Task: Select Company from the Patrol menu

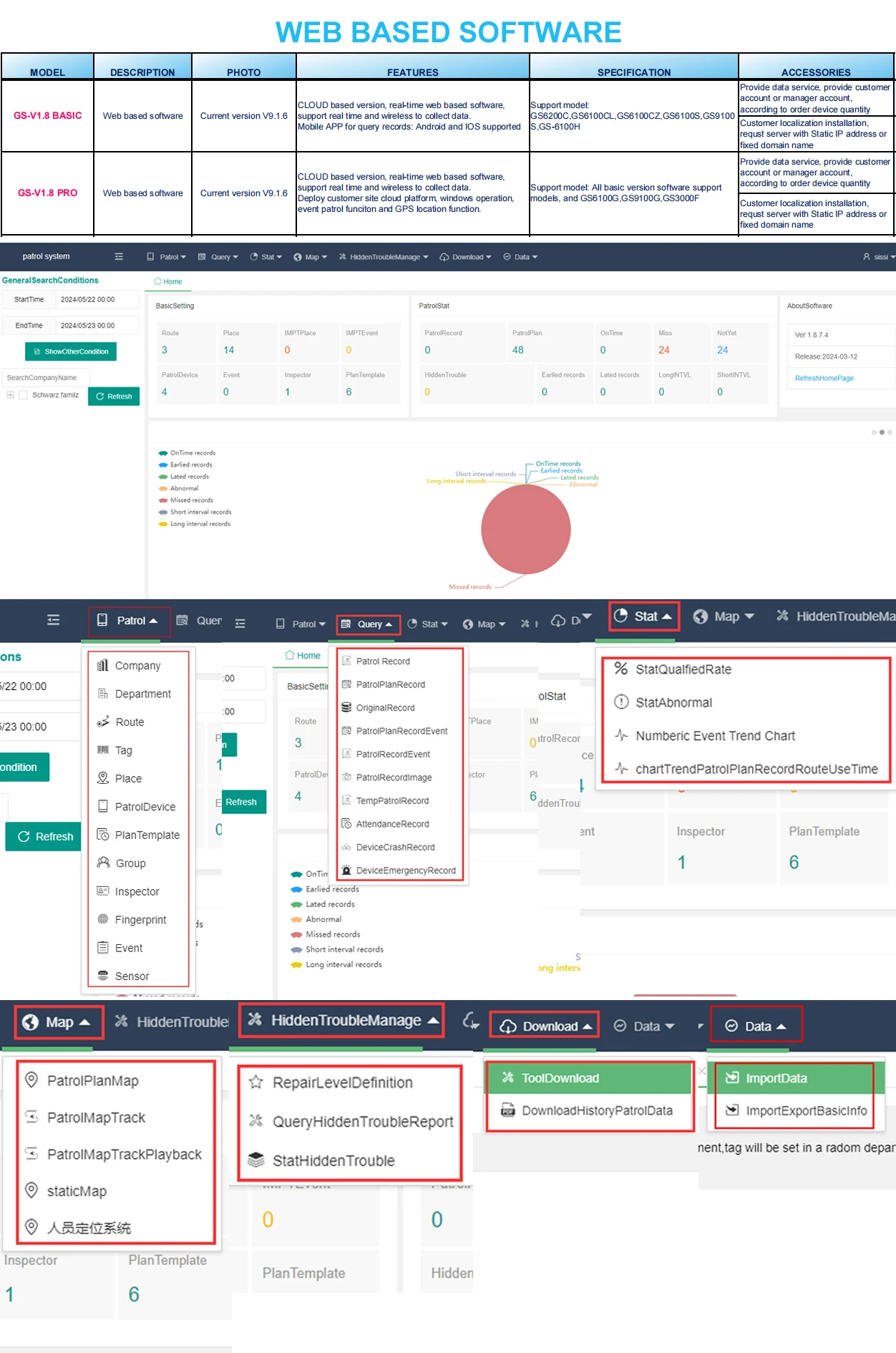Action: (x=137, y=666)
